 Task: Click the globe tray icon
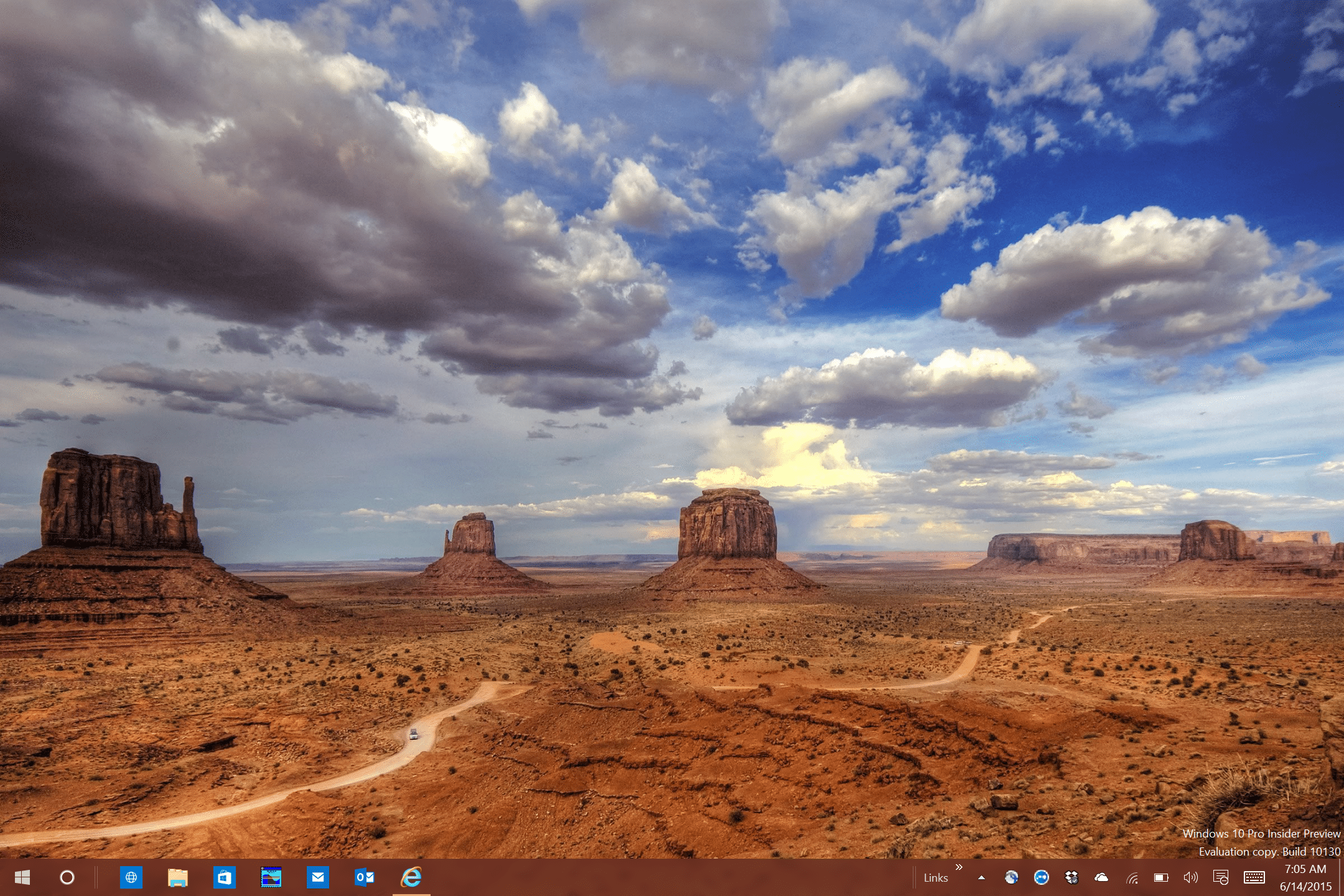click(x=1012, y=877)
